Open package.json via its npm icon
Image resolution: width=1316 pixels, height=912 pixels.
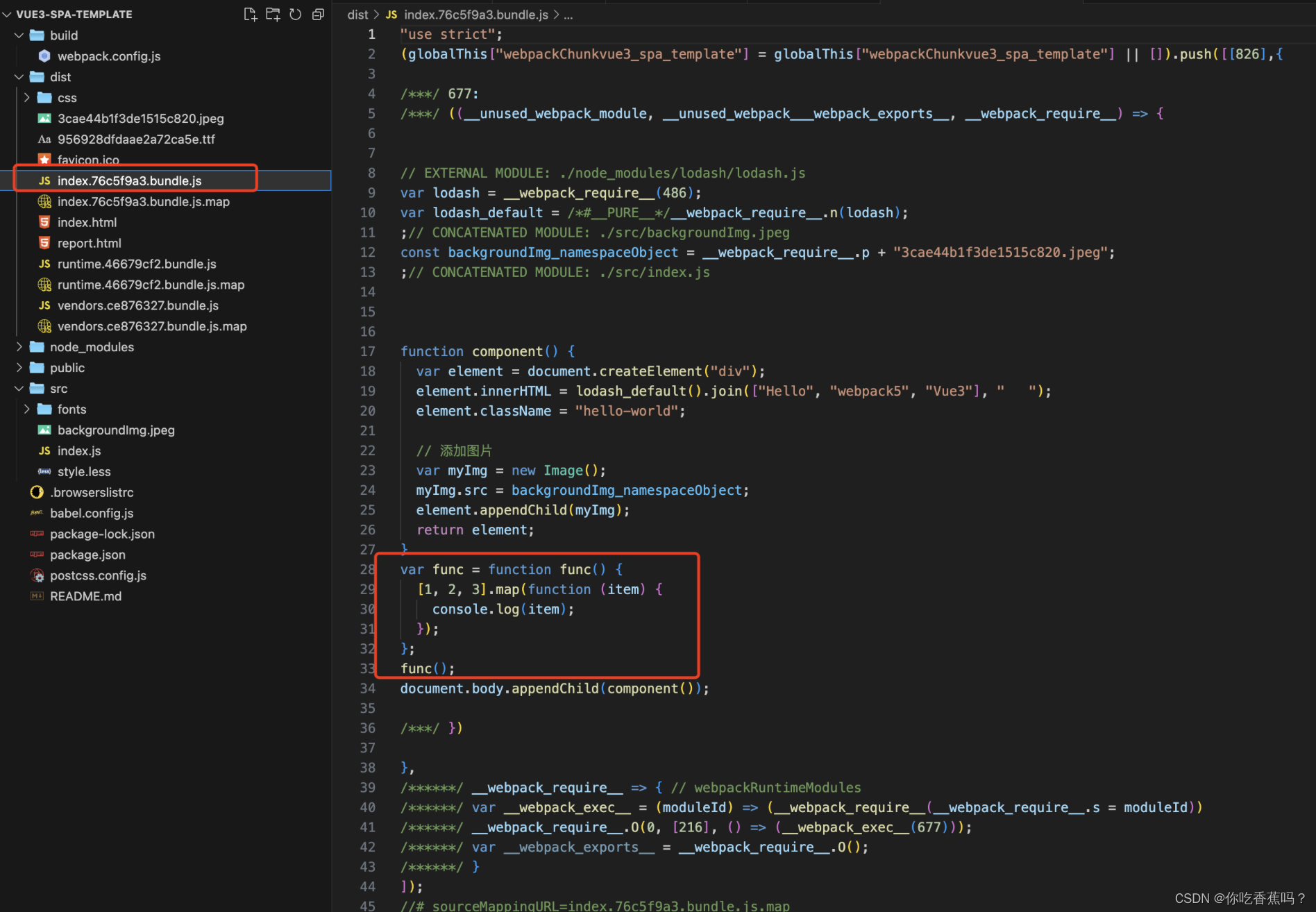click(x=37, y=555)
